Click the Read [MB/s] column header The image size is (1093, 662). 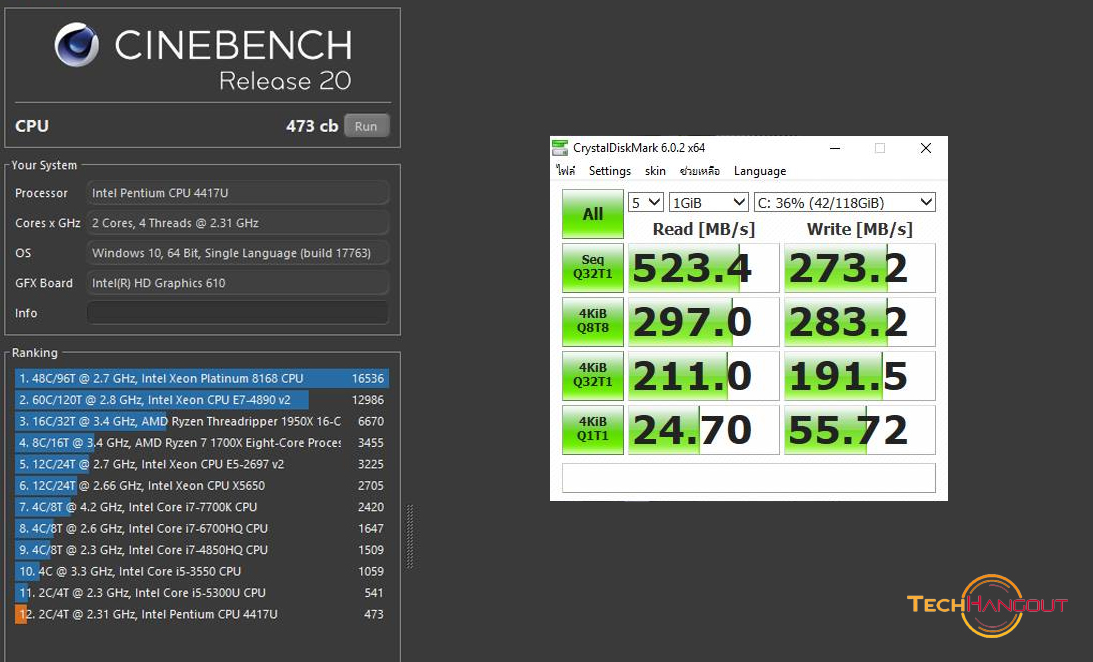(703, 229)
